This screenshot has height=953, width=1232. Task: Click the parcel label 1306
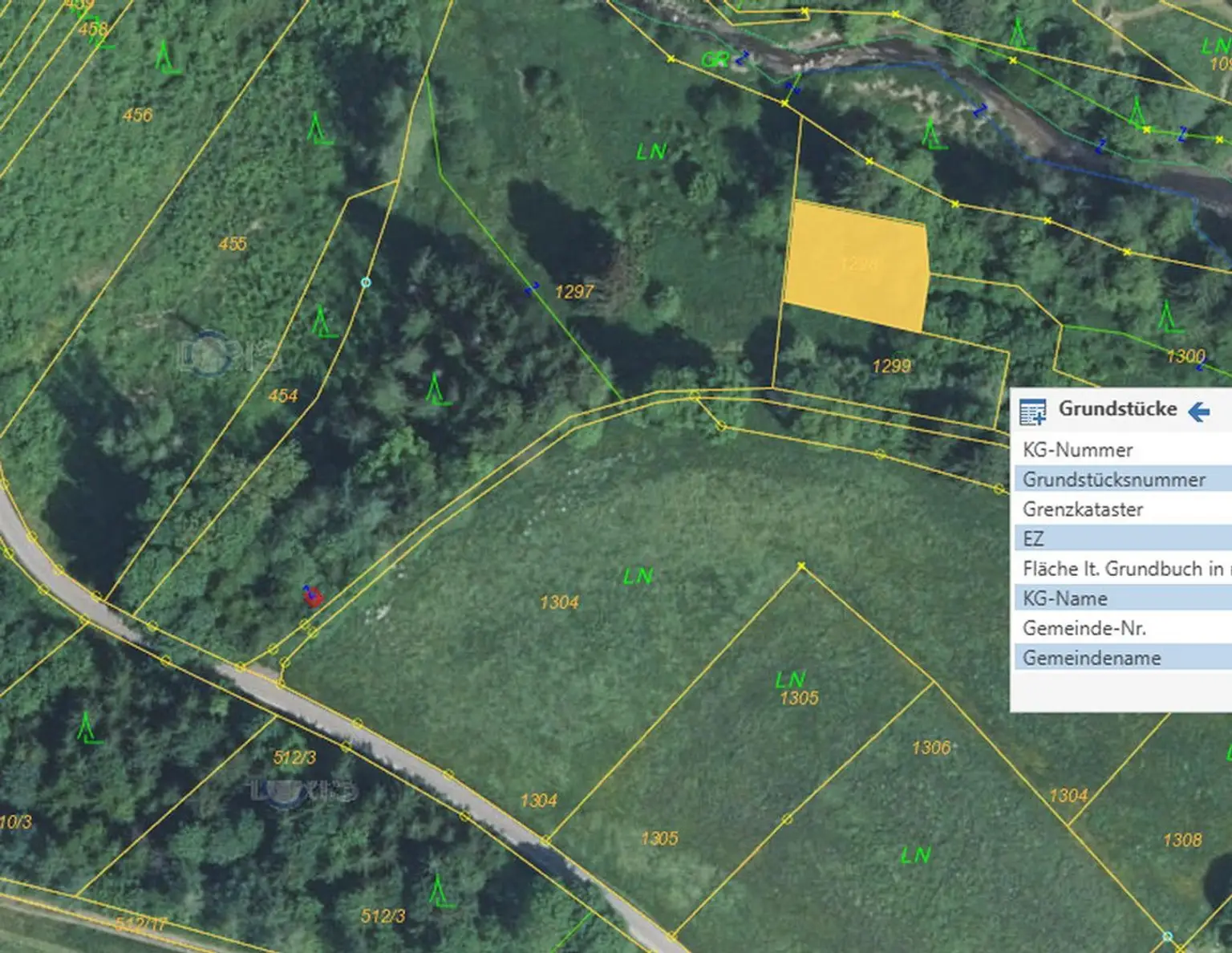pyautogui.click(x=930, y=748)
